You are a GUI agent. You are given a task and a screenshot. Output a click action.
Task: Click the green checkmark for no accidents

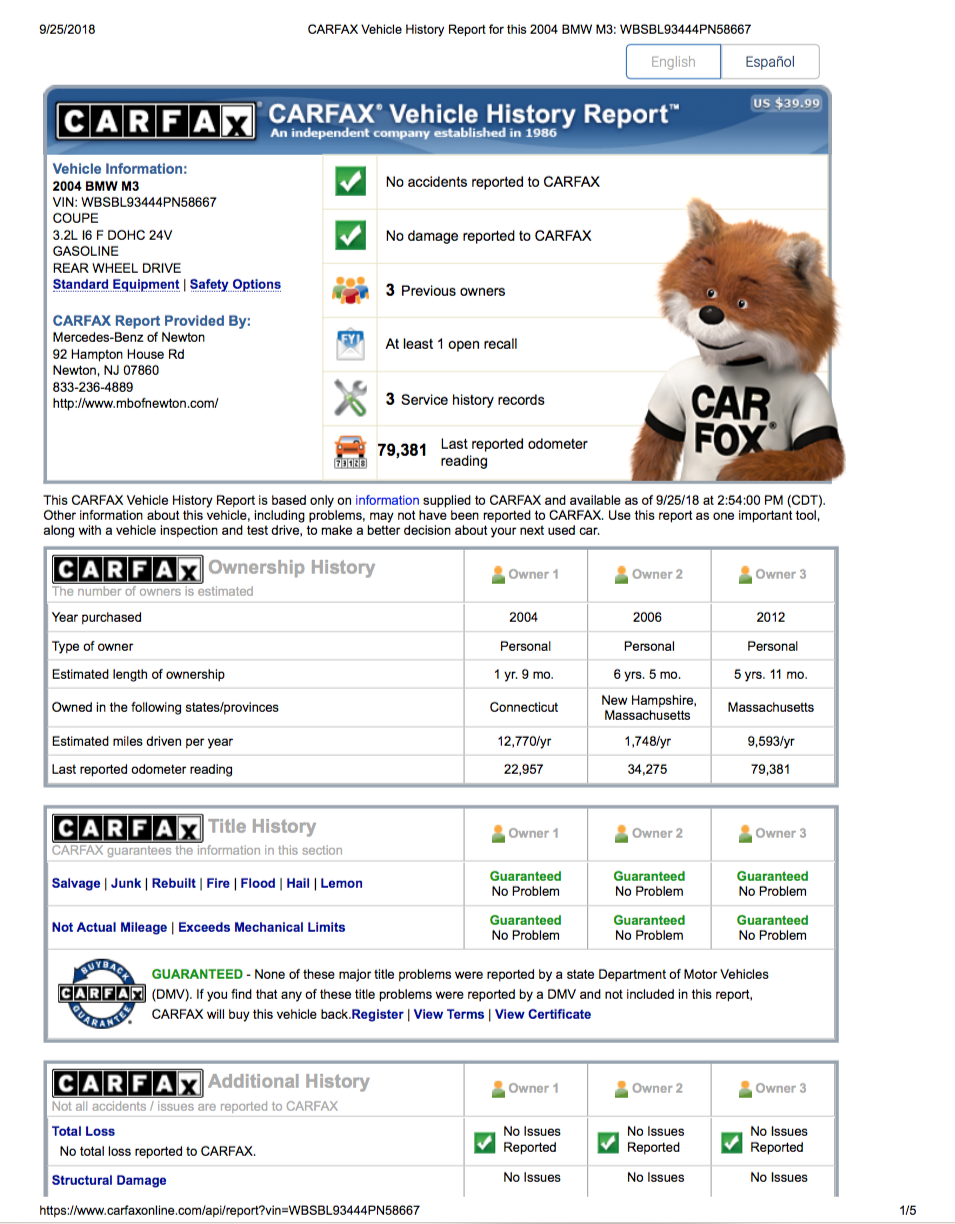348,182
